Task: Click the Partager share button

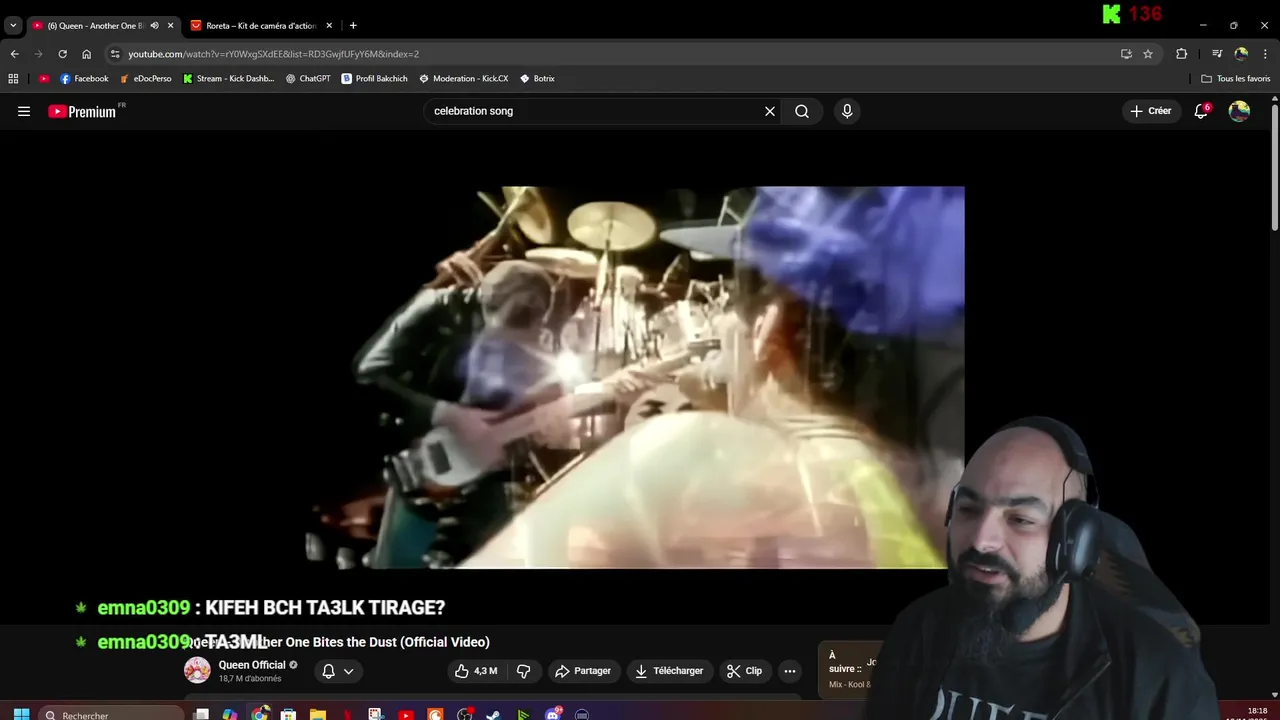Action: (583, 671)
